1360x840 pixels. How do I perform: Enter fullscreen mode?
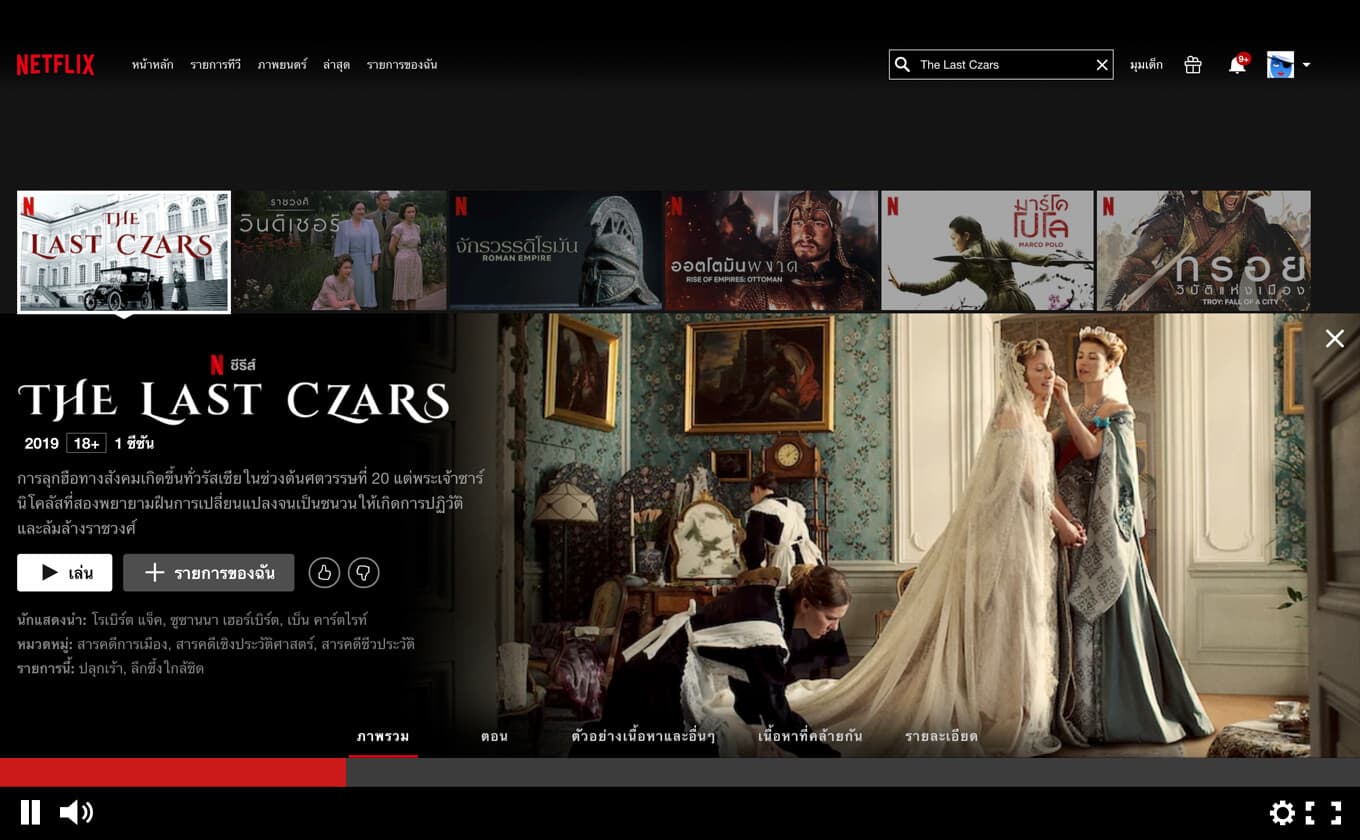[1323, 813]
